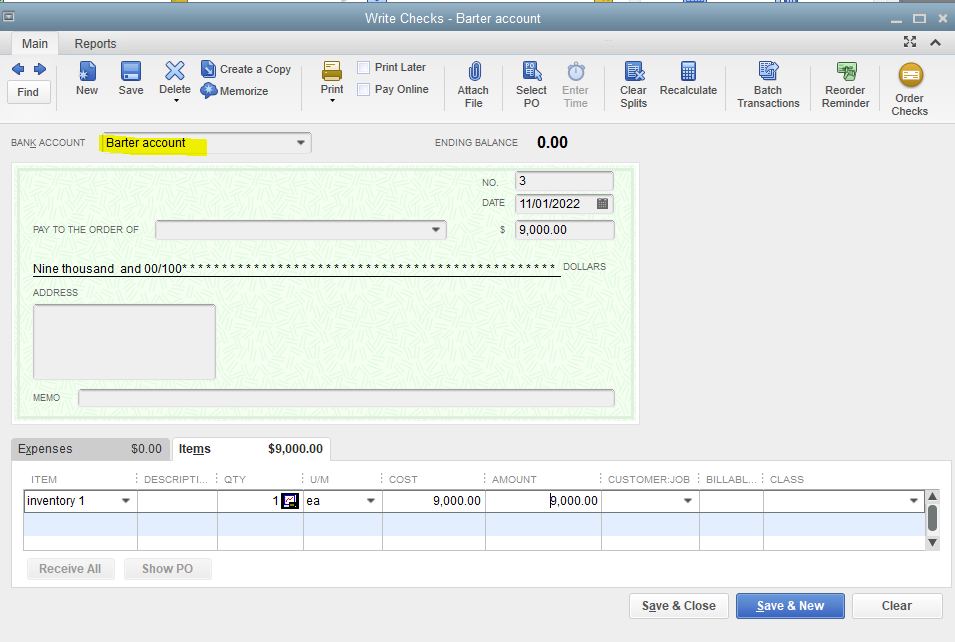
Task: Click Create a Copy
Action: [246, 69]
